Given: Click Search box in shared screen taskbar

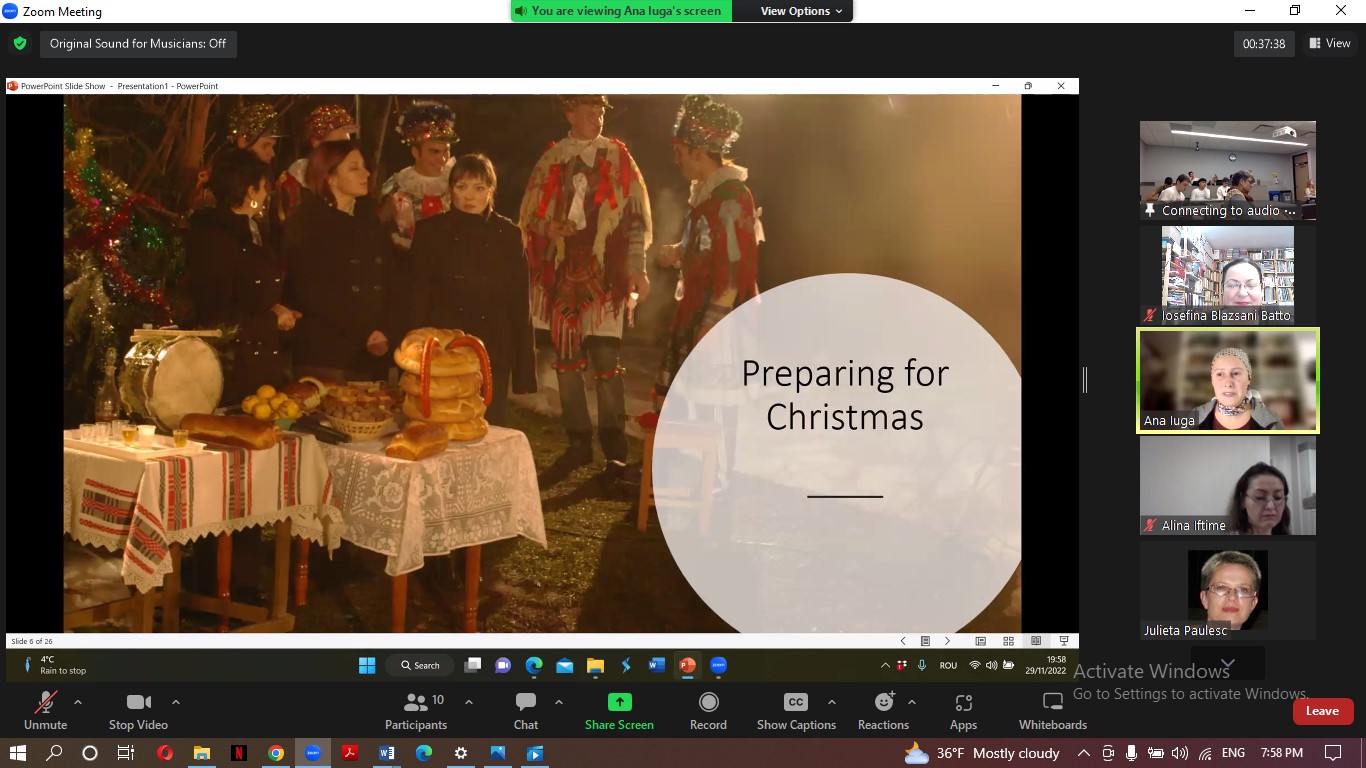Looking at the screenshot, I should coord(420,665).
